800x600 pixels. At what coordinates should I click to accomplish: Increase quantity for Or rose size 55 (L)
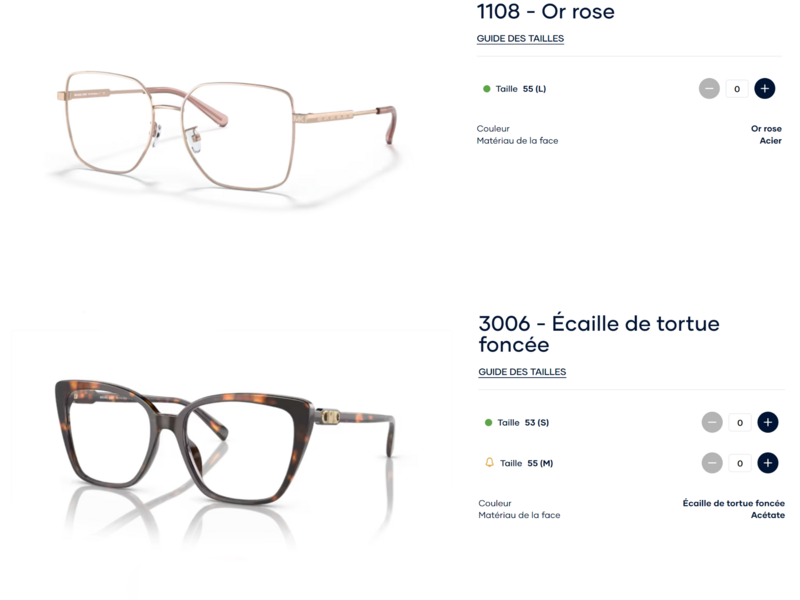[765, 89]
